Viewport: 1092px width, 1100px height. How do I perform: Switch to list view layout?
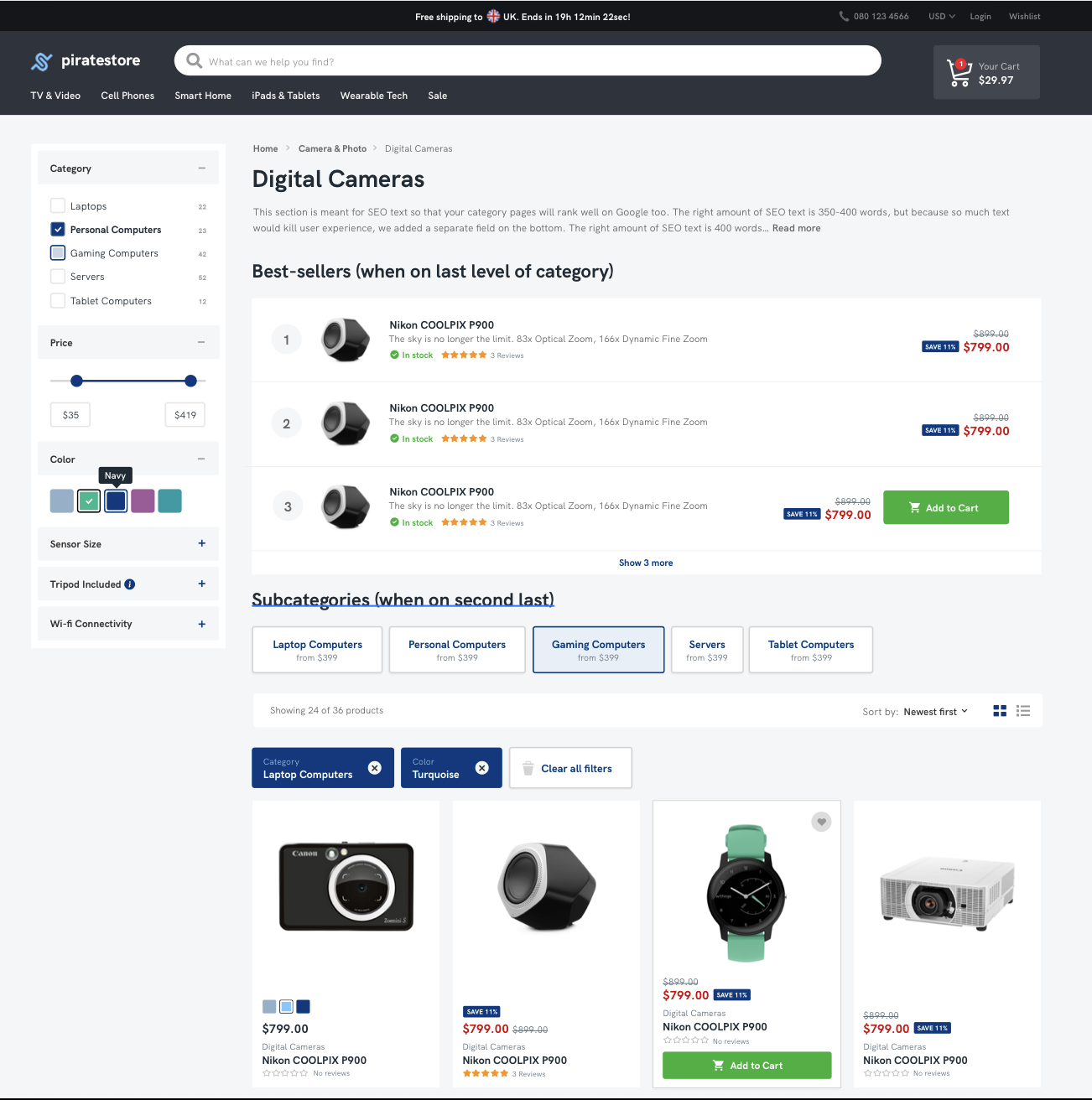tap(1023, 711)
